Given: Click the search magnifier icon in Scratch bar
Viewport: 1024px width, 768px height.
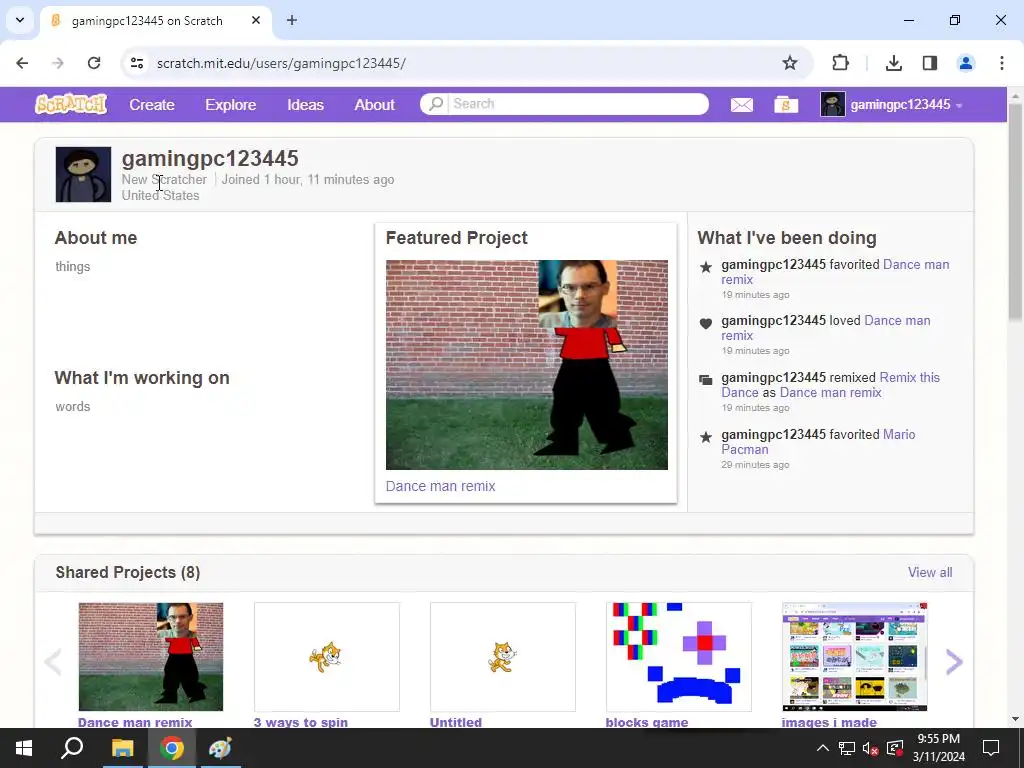Looking at the screenshot, I should point(436,104).
